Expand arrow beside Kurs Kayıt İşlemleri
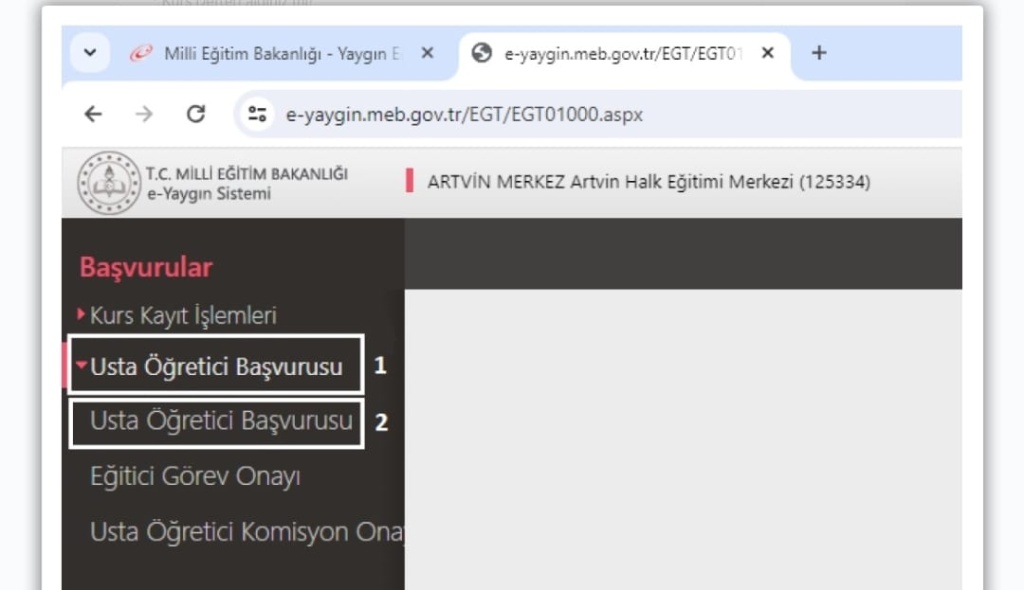Image resolution: width=1024 pixels, height=590 pixels. (x=82, y=315)
